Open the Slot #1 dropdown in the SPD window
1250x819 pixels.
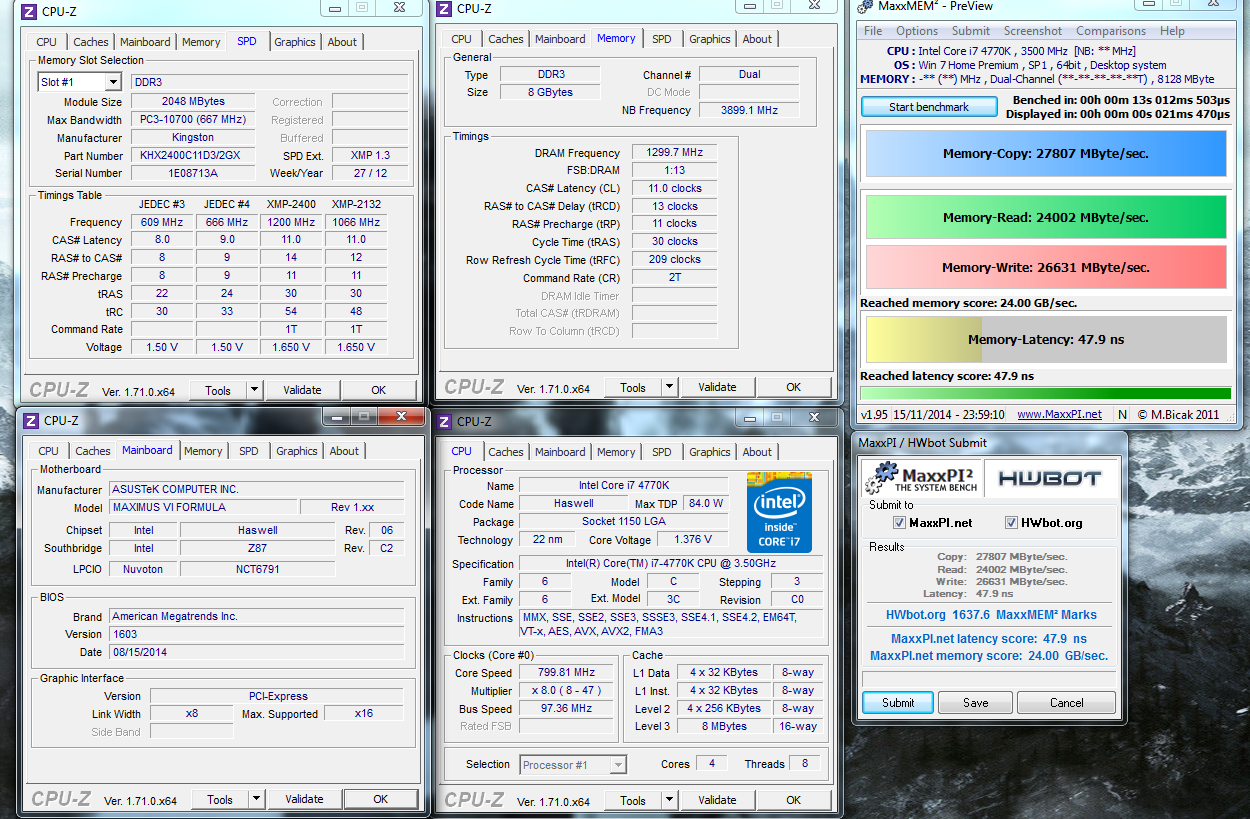tap(112, 82)
